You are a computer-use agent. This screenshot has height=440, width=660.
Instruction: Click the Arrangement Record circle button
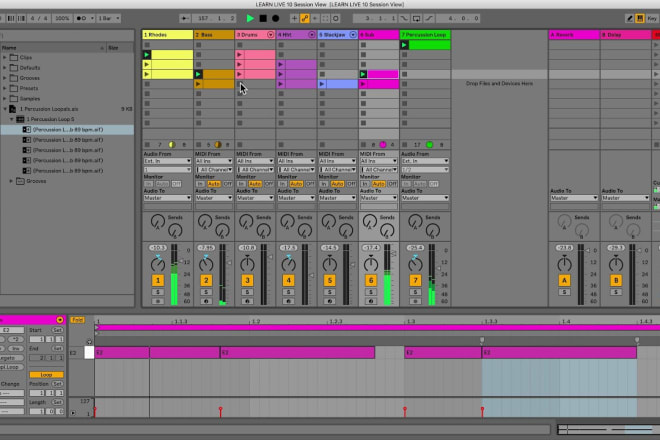tap(275, 19)
